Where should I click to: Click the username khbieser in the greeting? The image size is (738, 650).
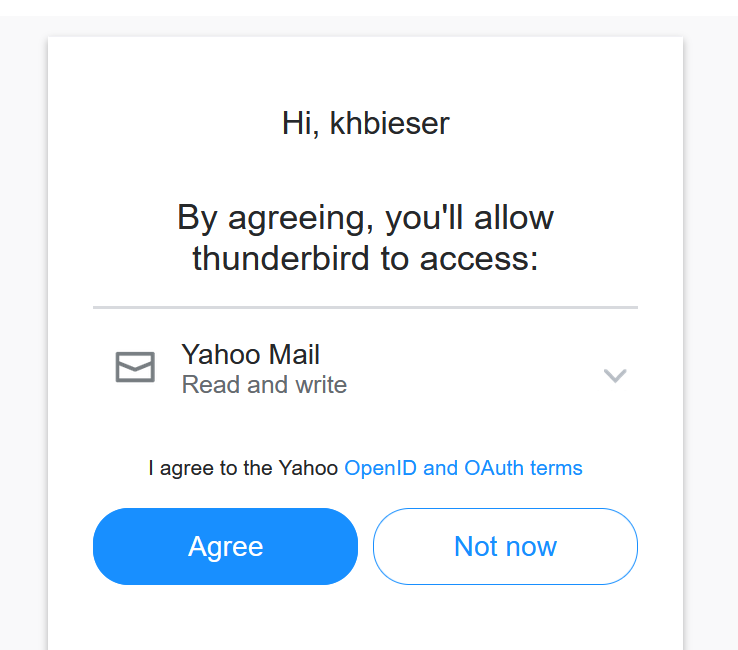point(389,123)
